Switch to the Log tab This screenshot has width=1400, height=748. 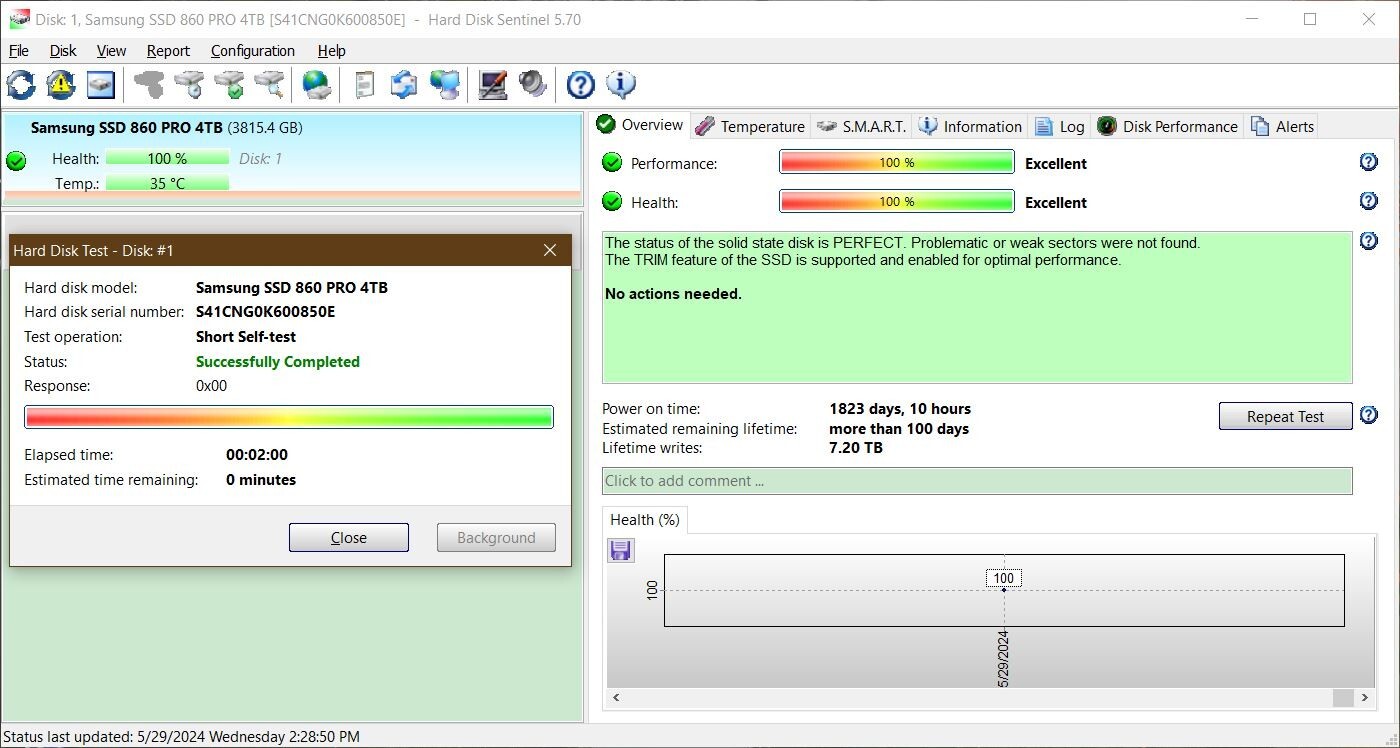tap(1060, 126)
